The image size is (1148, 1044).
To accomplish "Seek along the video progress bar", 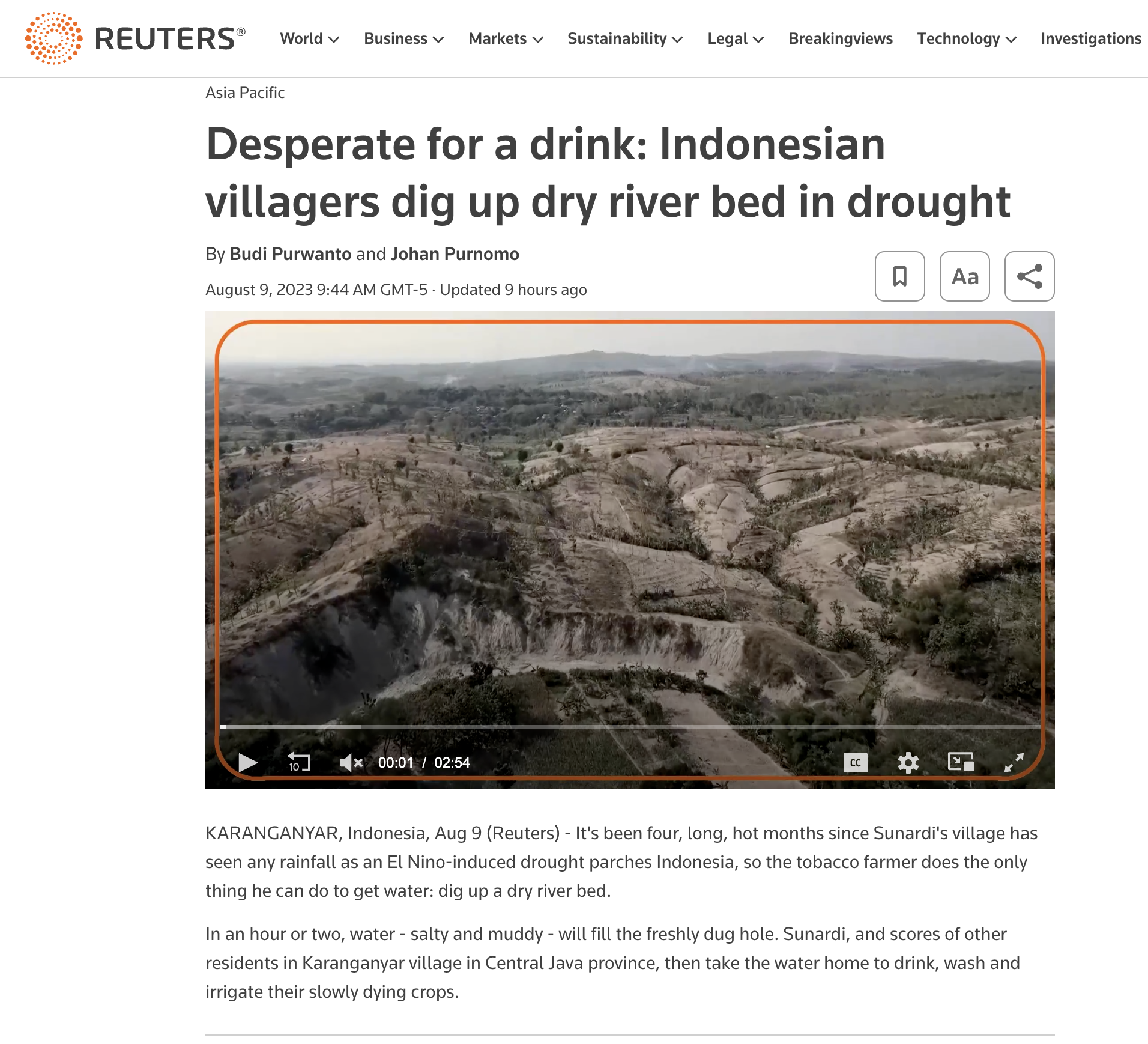I will click(630, 727).
